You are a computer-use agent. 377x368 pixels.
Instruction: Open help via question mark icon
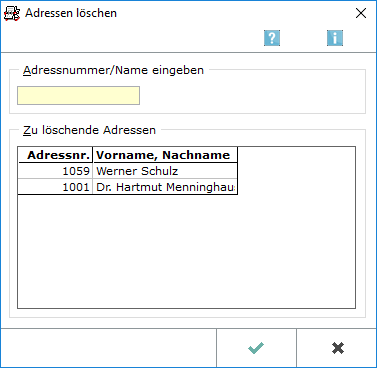272,38
